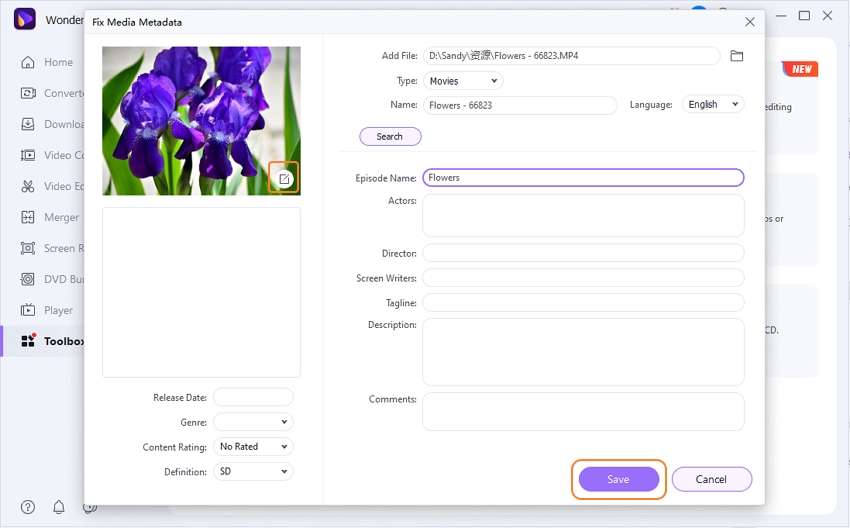Open the Downloader sidebar icon
The image size is (850, 528).
tap(28, 124)
